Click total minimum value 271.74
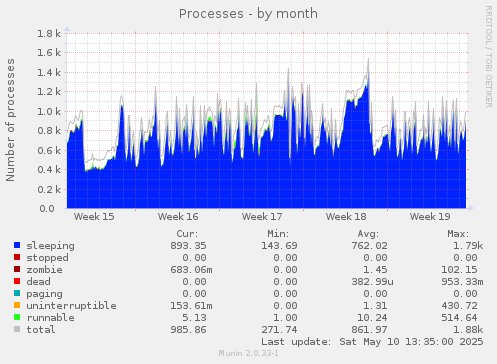This screenshot has width=497, height=364. 279,330
